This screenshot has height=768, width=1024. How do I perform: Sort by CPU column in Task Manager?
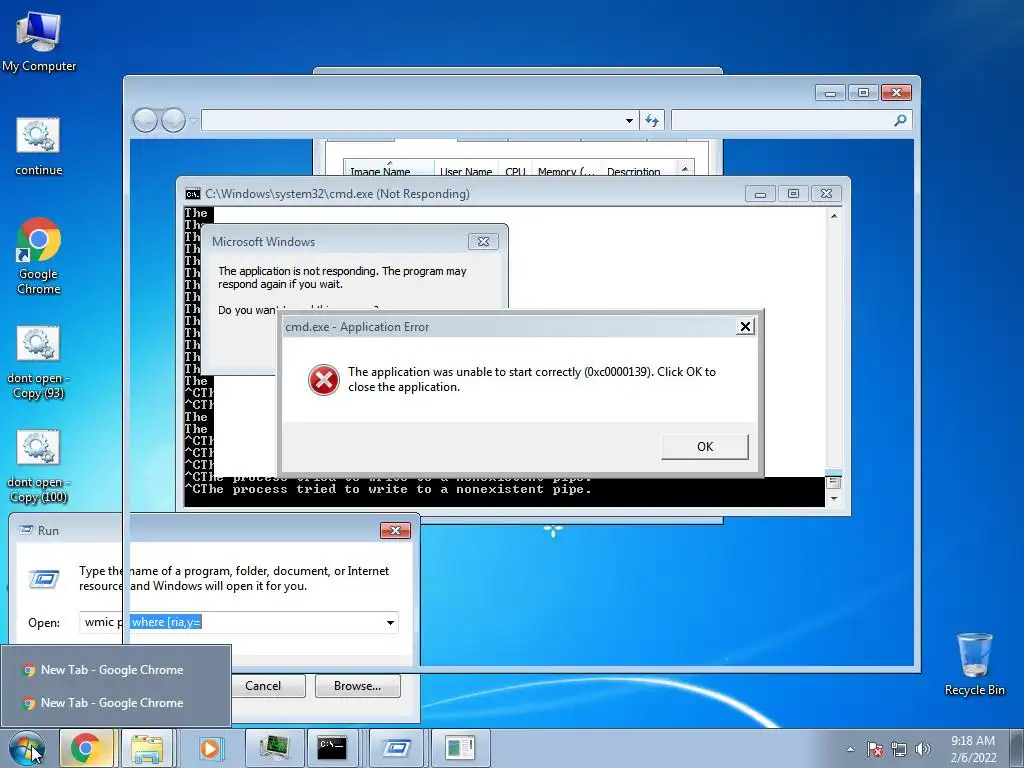pos(515,168)
